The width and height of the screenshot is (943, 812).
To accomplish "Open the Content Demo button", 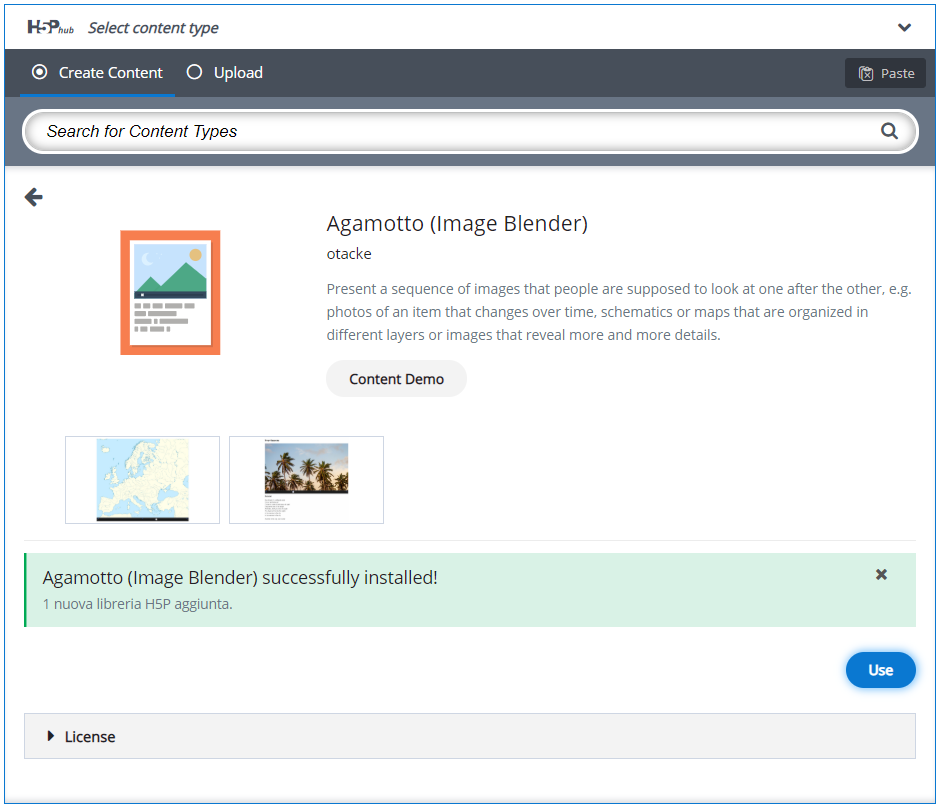I will click(x=396, y=379).
